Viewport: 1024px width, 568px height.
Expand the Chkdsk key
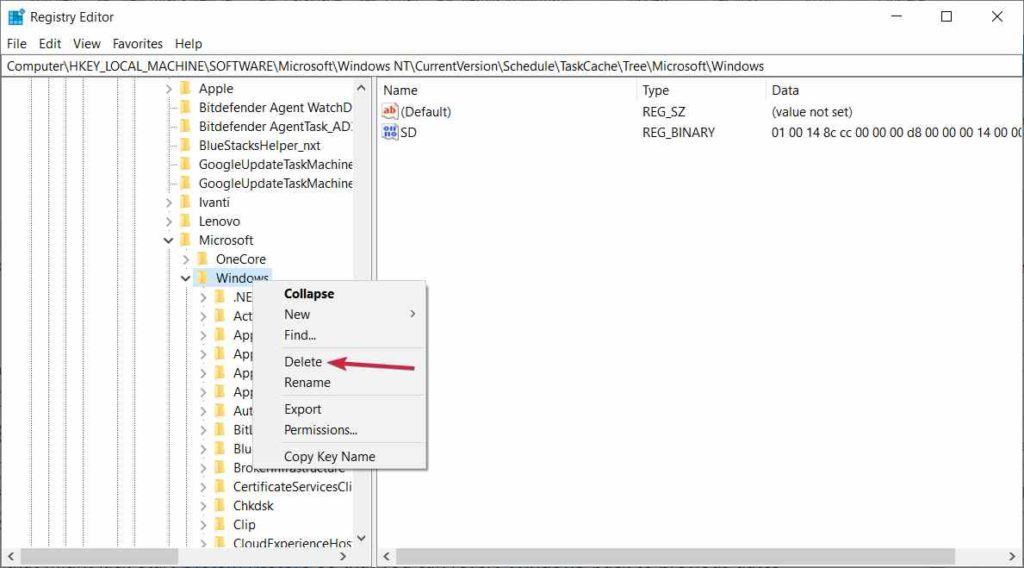pyautogui.click(x=203, y=506)
